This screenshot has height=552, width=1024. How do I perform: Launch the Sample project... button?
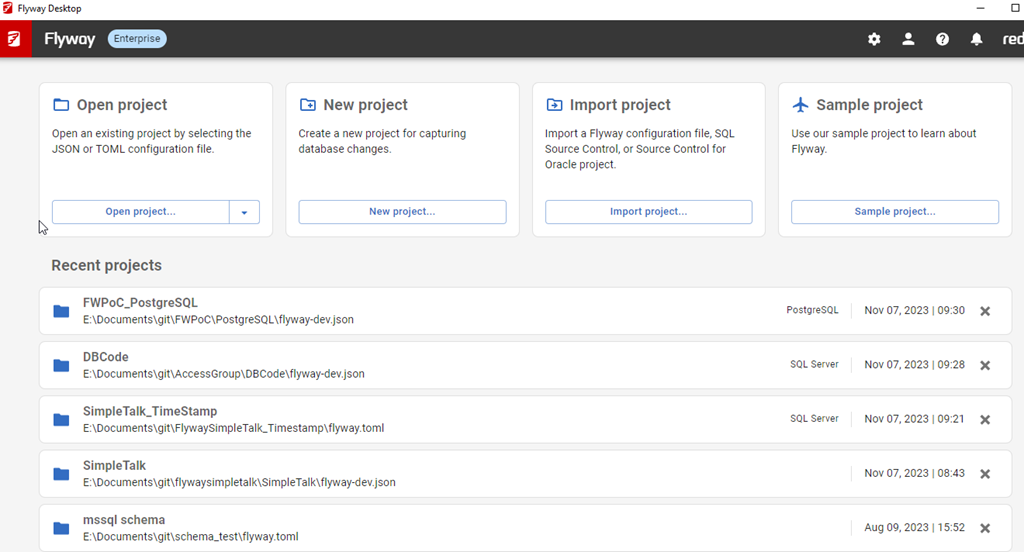tap(894, 212)
